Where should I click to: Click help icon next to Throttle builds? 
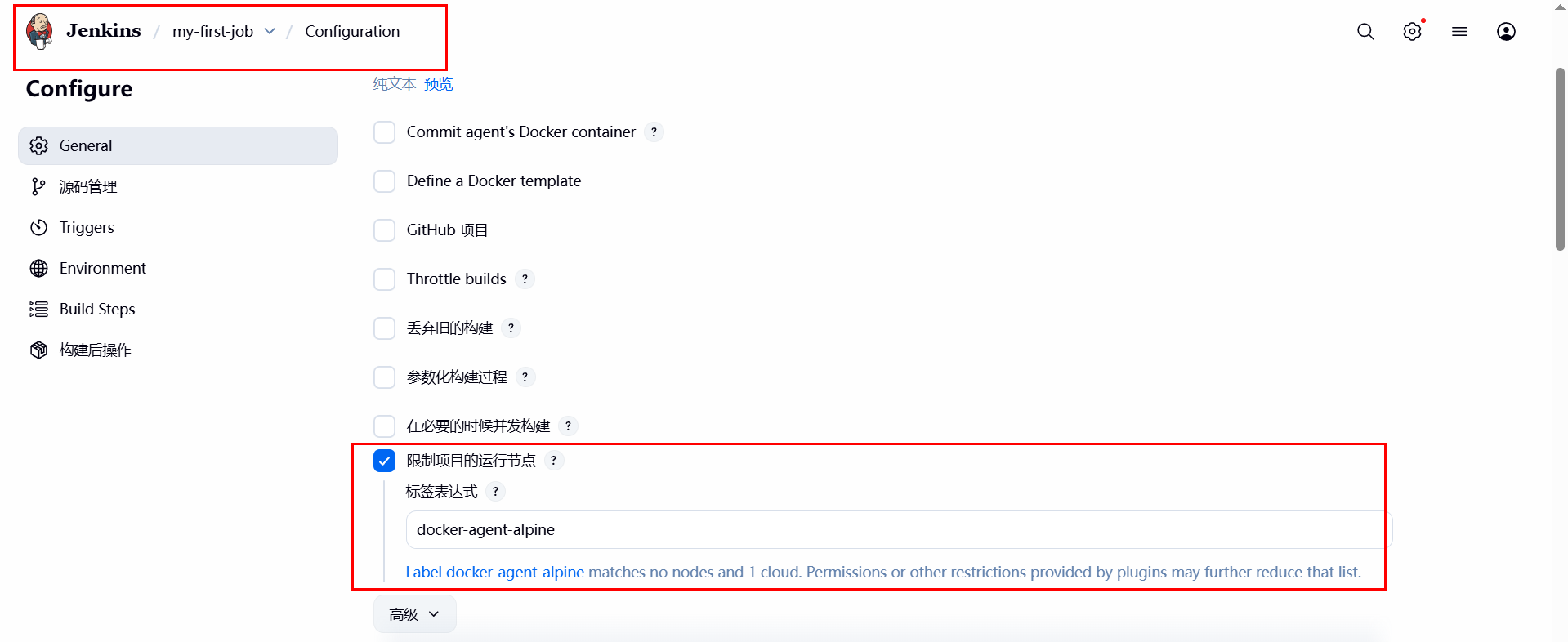(525, 279)
